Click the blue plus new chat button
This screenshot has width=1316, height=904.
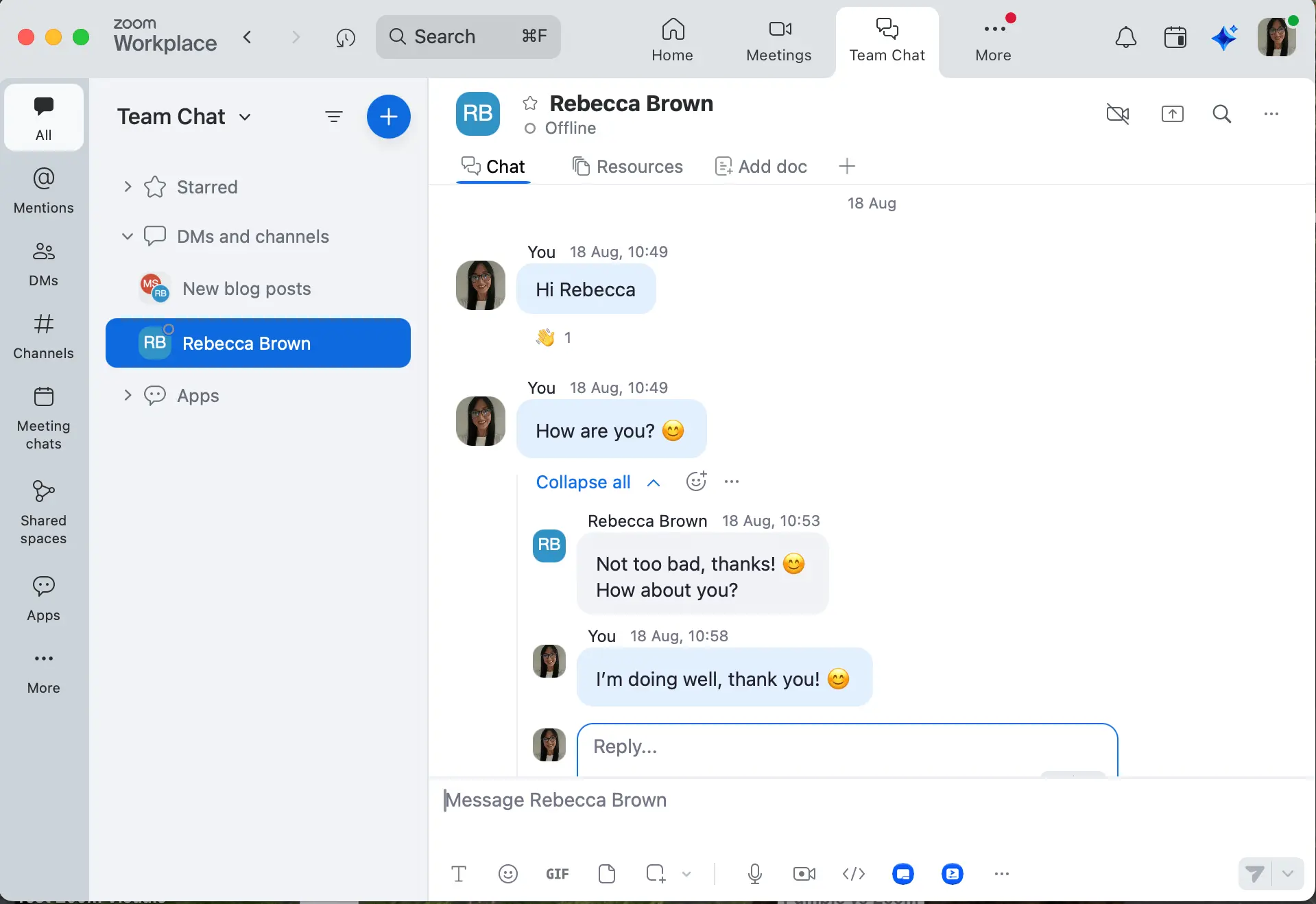pyautogui.click(x=389, y=117)
